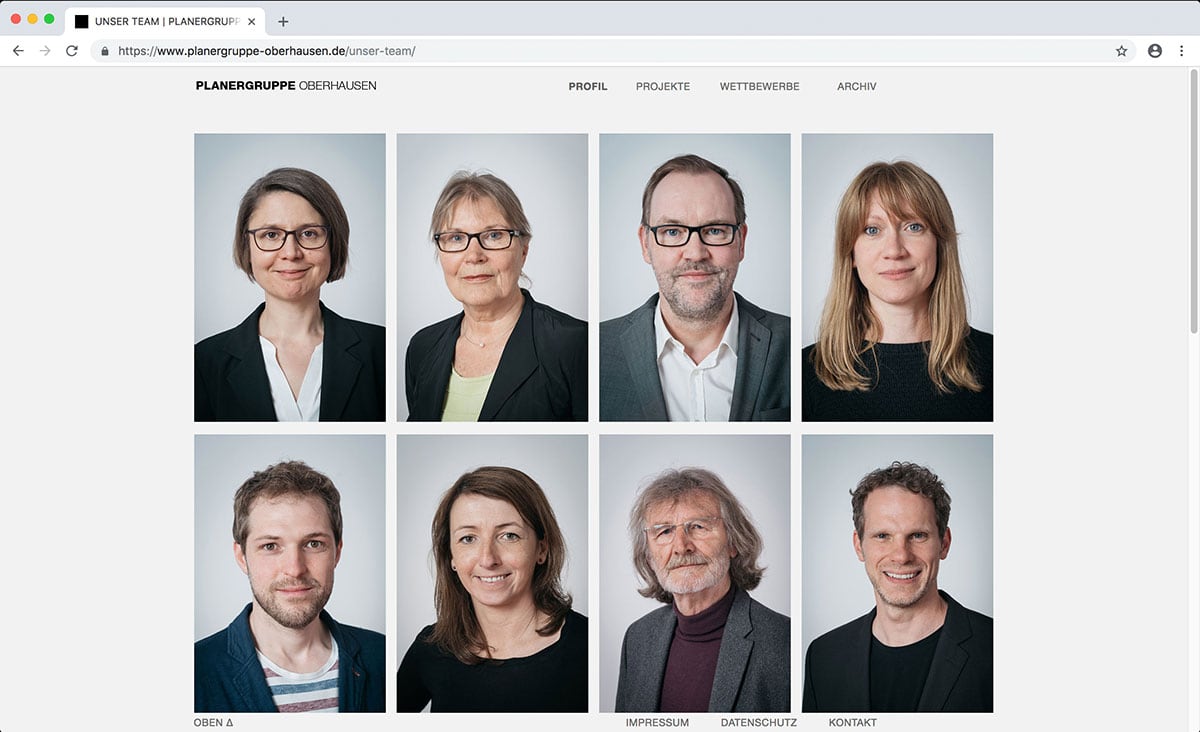Reload the current page
1200x732 pixels.
(72, 51)
